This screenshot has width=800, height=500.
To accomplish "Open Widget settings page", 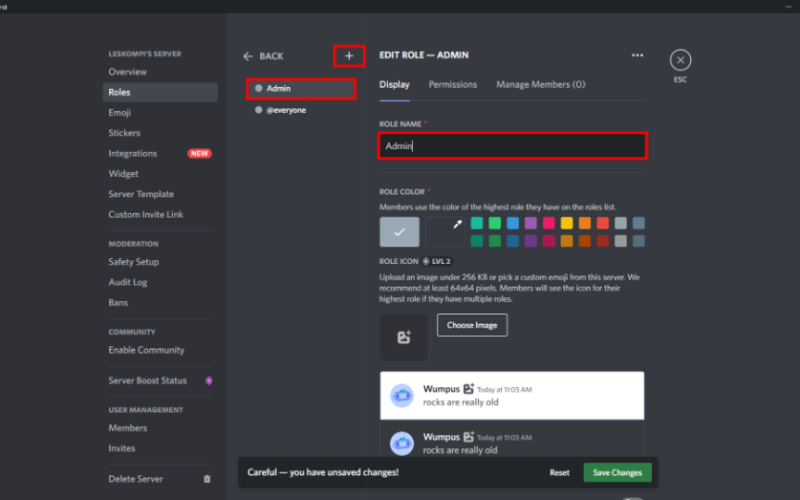I will coord(160,174).
